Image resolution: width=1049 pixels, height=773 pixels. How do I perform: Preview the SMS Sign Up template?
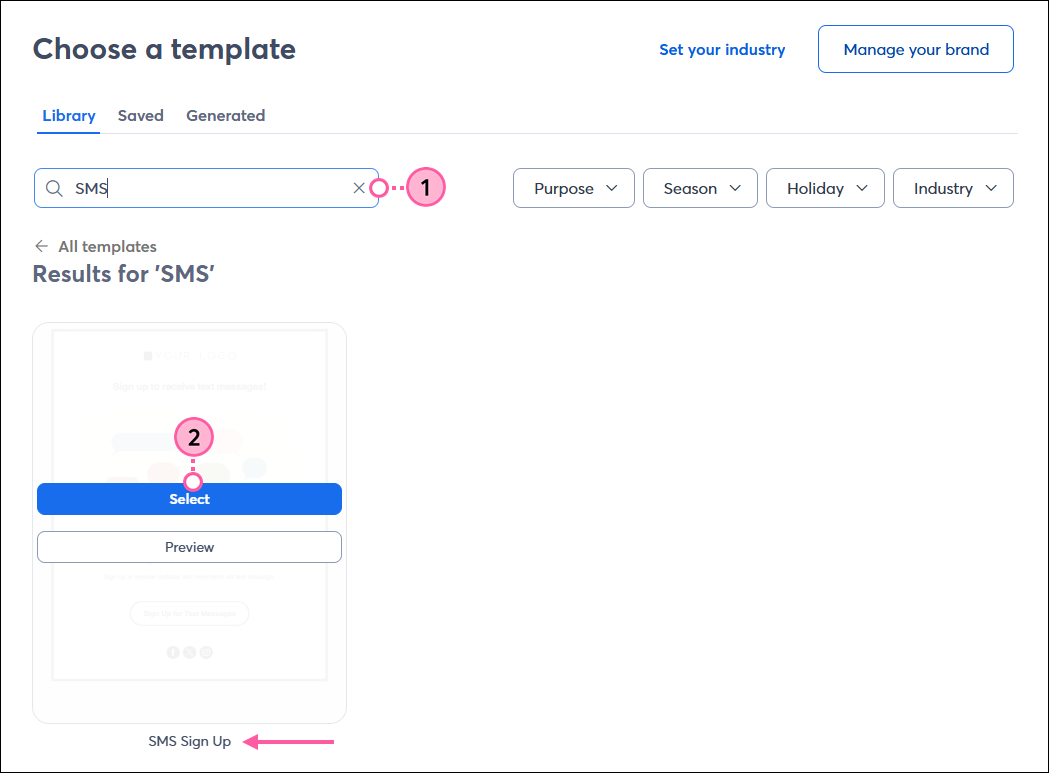[x=189, y=547]
